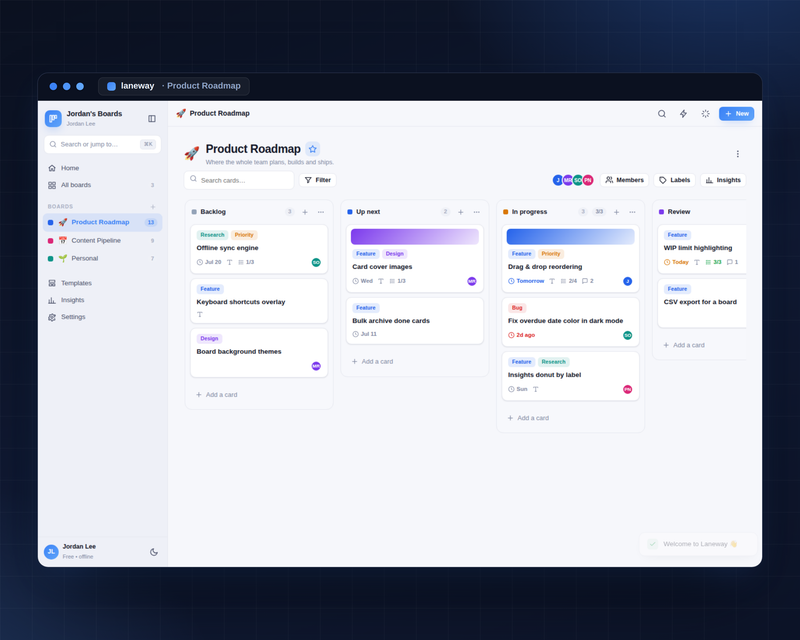The width and height of the screenshot is (800, 640).
Task: Click the Review column color square
Action: [x=661, y=212]
